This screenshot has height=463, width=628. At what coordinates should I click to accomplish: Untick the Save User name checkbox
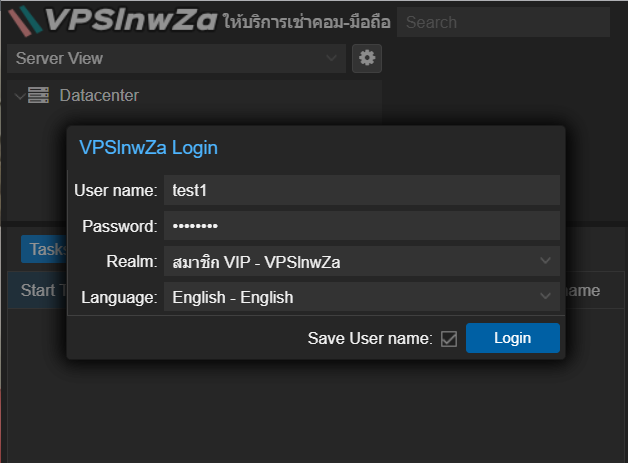point(449,339)
